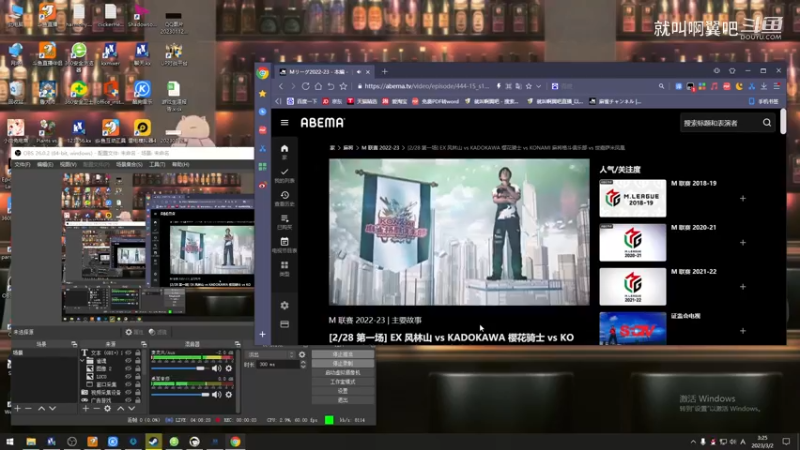The width and height of the screenshot is (800, 450).
Task: Show hidden system tray icons chevron
Action: [x=693, y=442]
